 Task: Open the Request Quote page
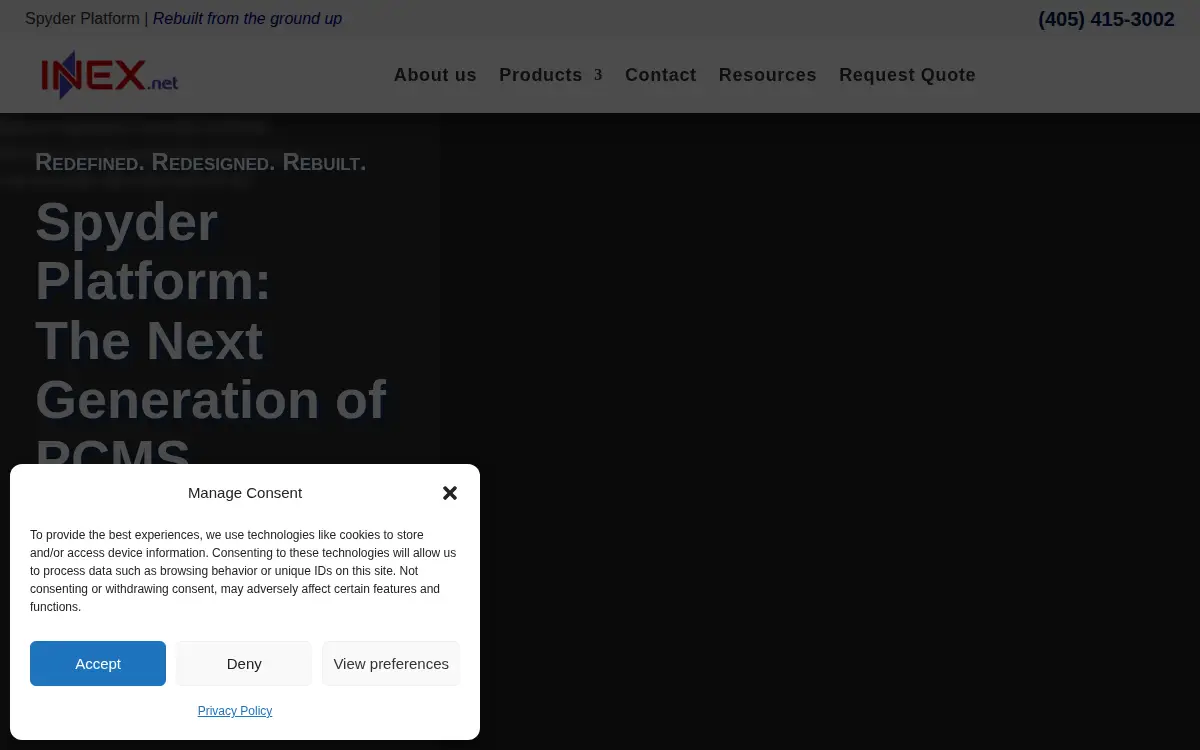(x=907, y=75)
